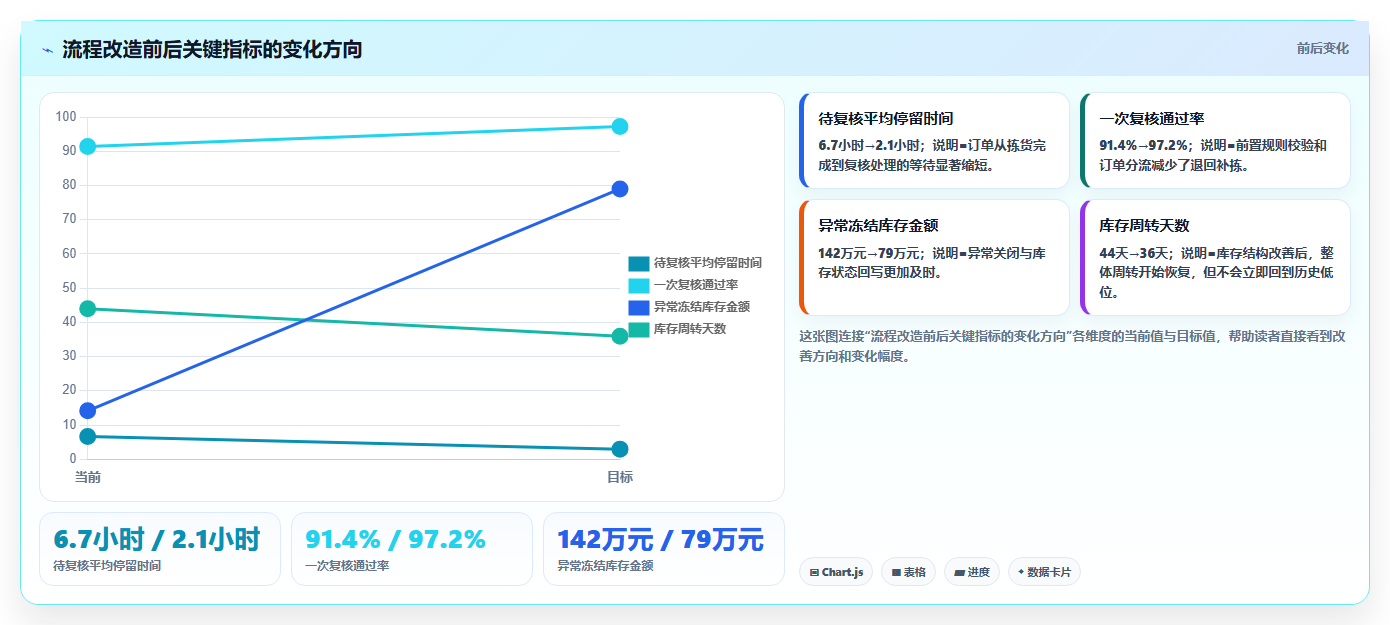Click the 目标 x-axis label
The image size is (1390, 625).
(x=620, y=477)
